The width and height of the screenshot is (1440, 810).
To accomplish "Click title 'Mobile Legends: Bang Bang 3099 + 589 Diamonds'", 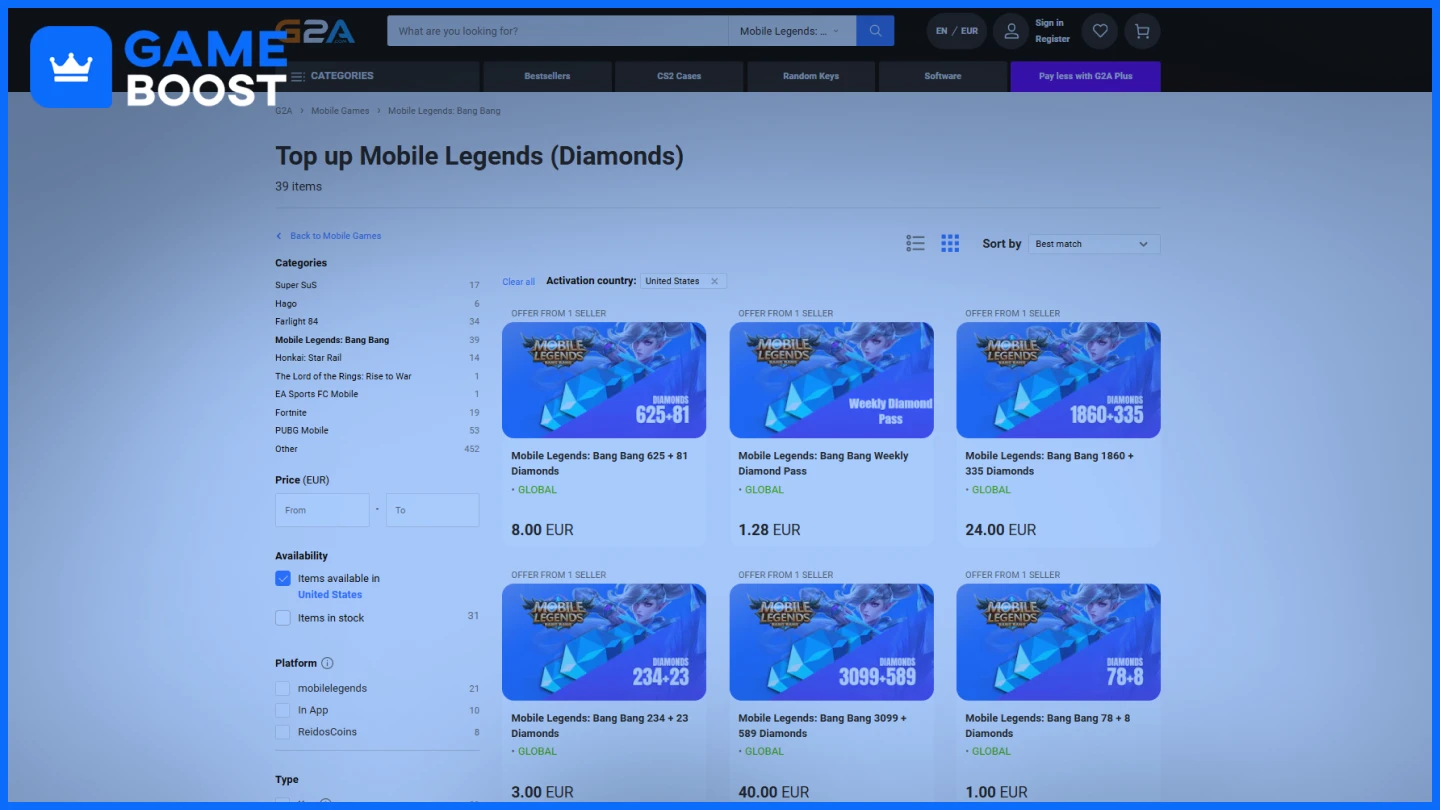I will pyautogui.click(x=822, y=725).
